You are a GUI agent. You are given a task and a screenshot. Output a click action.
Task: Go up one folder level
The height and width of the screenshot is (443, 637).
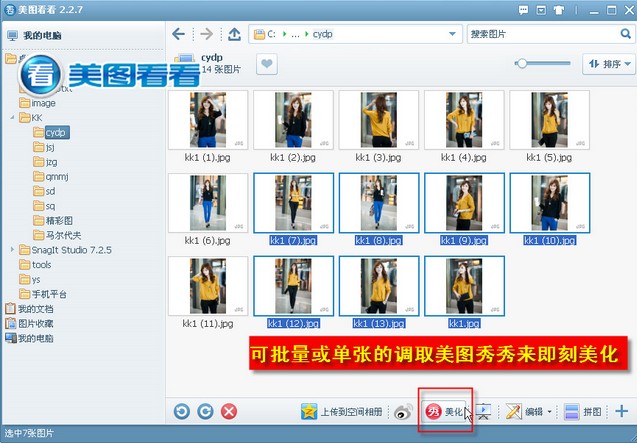[x=234, y=34]
